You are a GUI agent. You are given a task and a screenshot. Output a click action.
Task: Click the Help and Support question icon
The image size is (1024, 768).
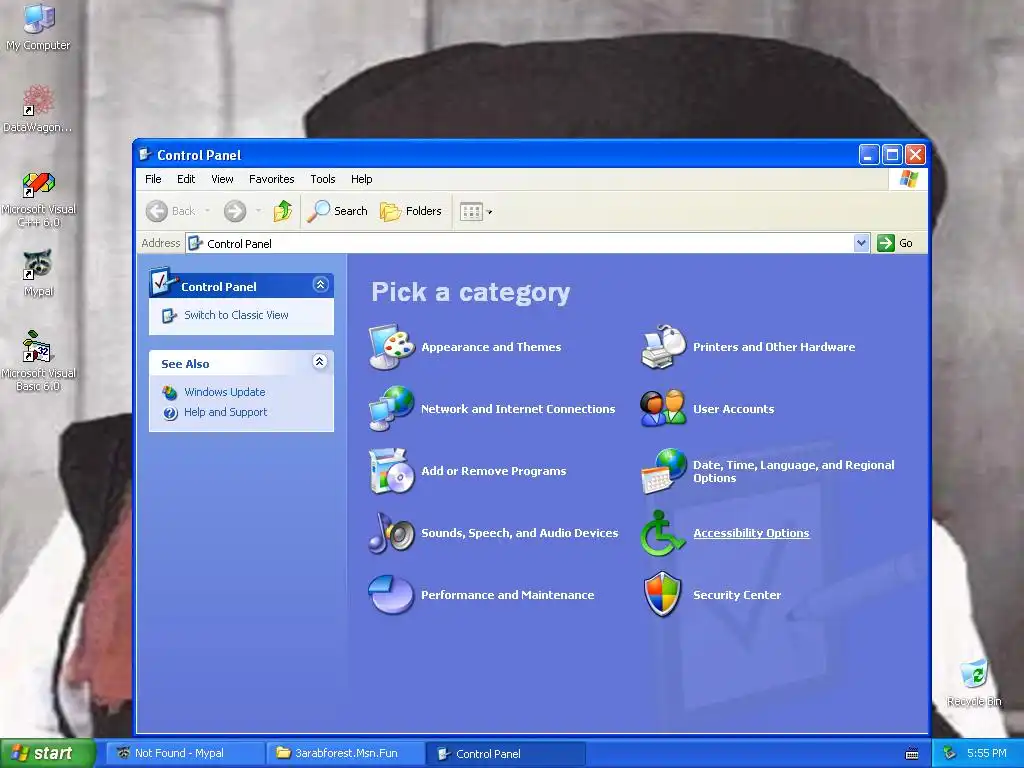point(170,413)
